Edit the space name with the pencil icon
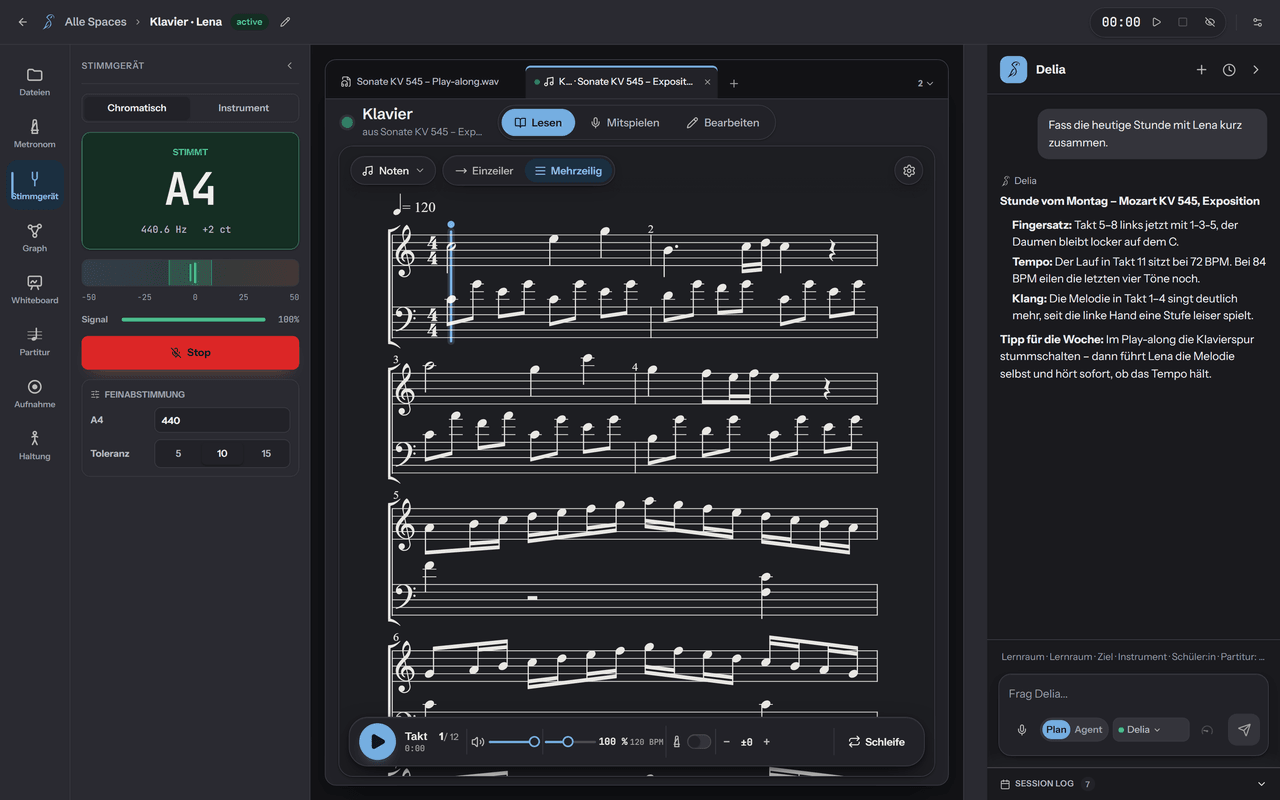 (x=285, y=22)
